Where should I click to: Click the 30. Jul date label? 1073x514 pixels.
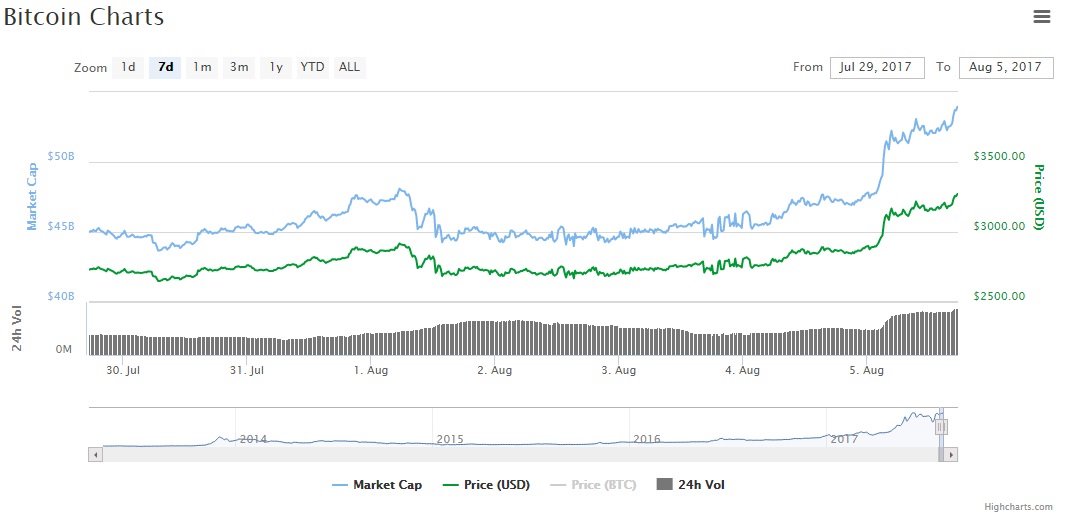(x=124, y=370)
